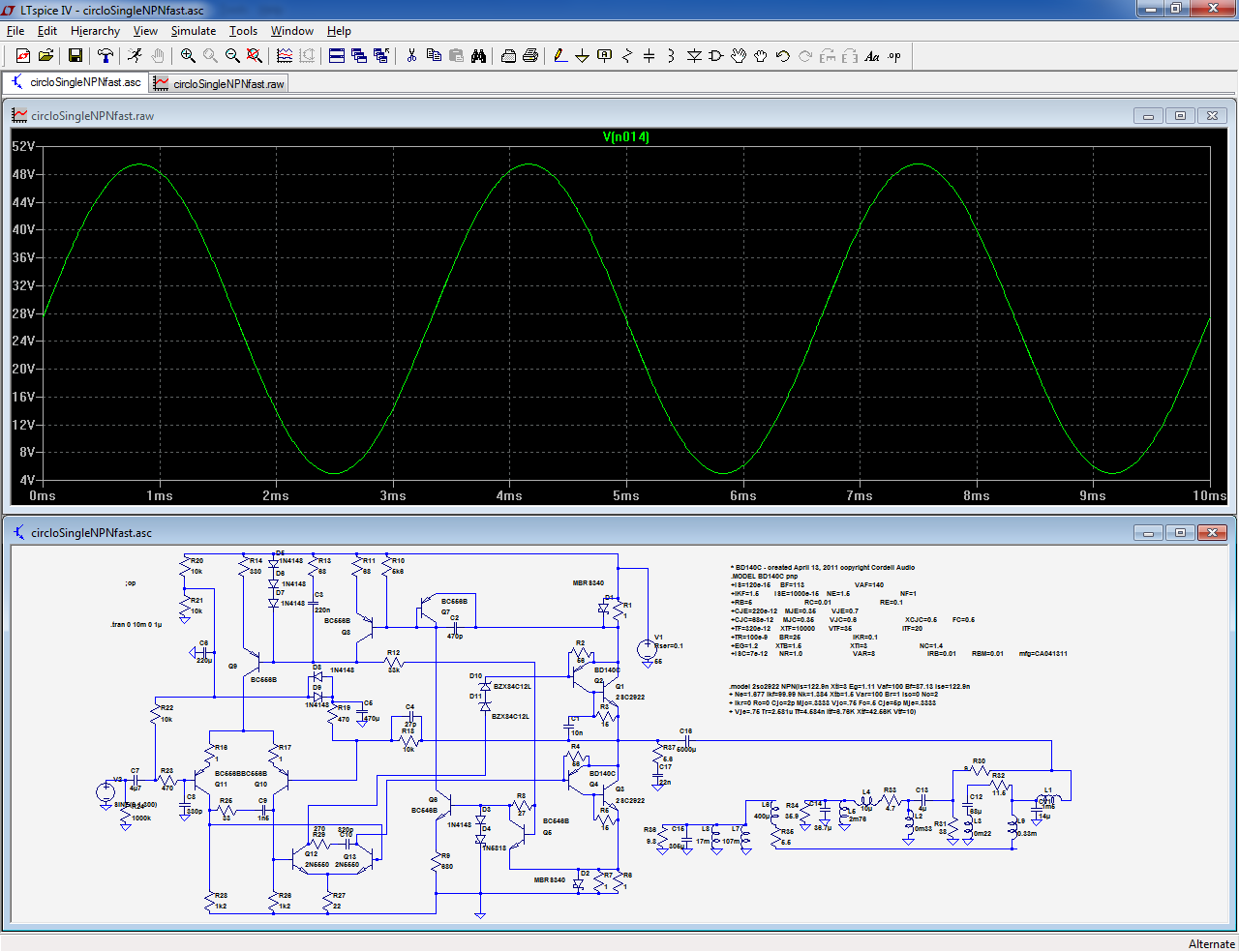Click the BD140C model header text
Screen dimensions: 1239x952
[822, 568]
